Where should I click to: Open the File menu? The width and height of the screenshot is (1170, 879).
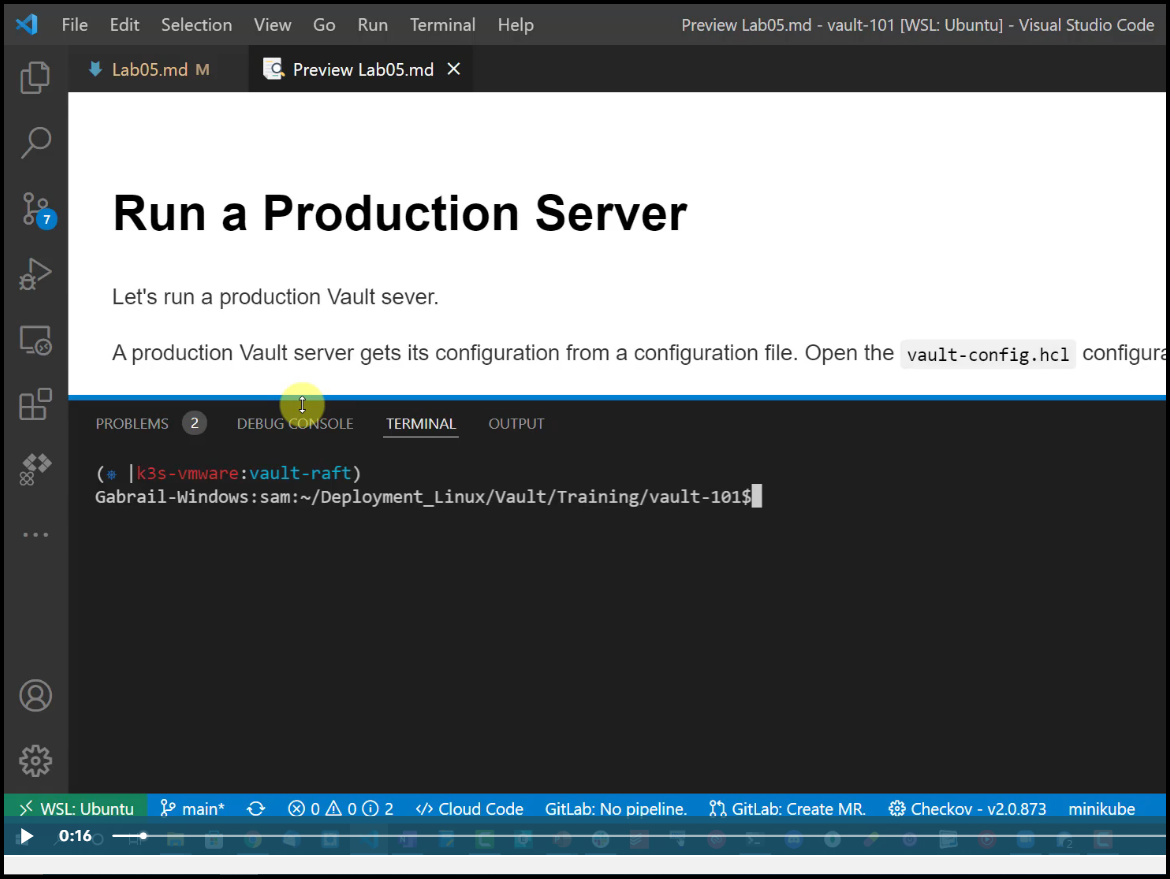click(x=75, y=25)
